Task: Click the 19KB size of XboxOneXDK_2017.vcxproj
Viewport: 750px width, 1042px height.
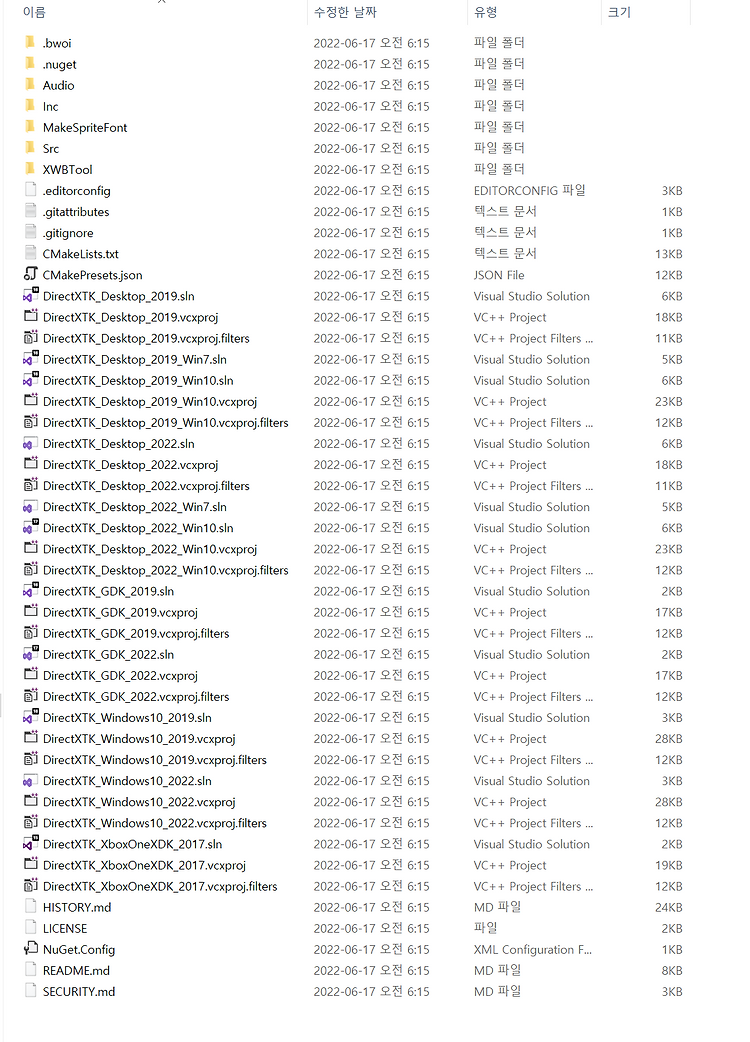Action: tap(669, 865)
